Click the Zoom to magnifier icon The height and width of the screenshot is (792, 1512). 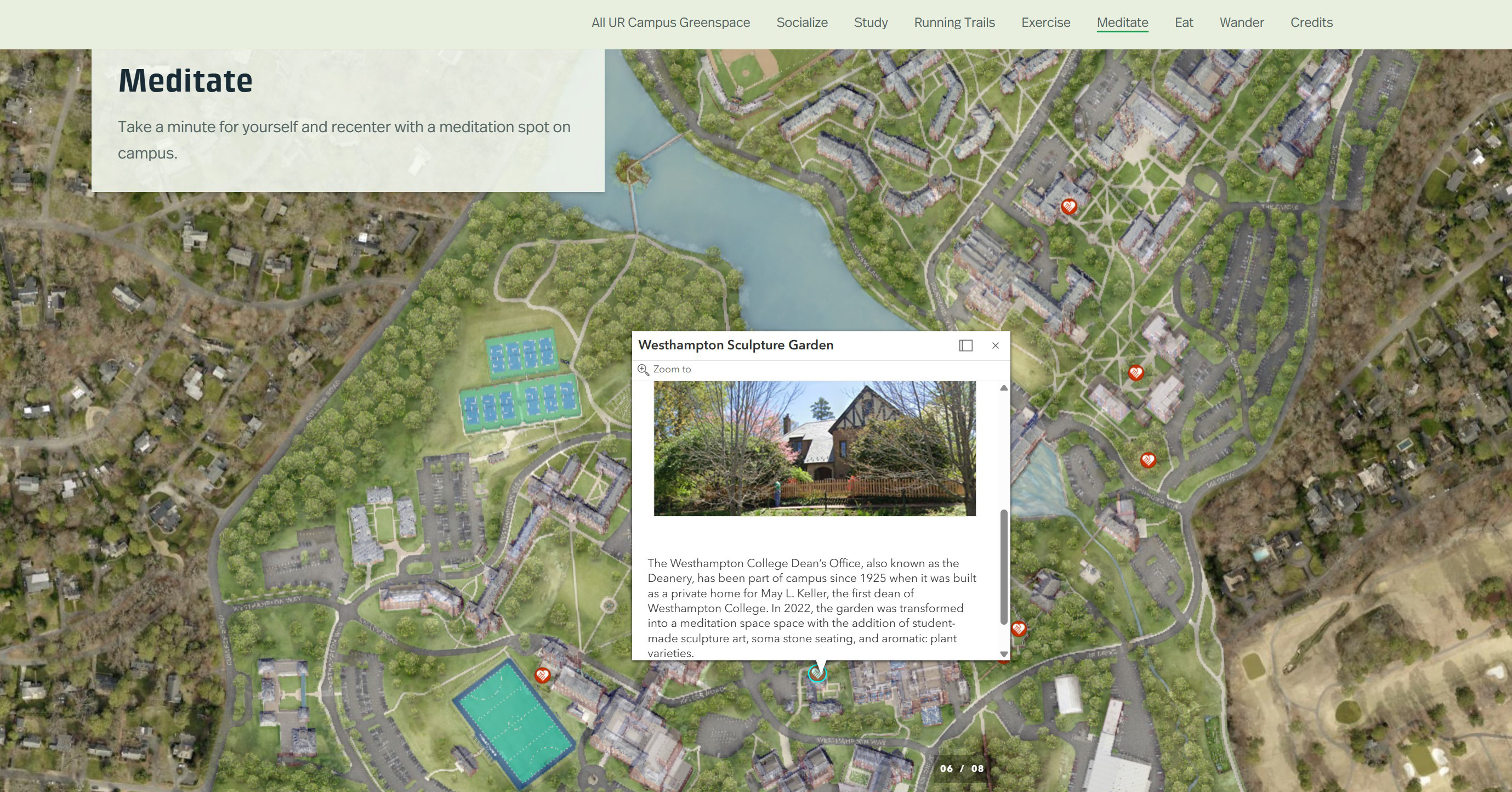(643, 369)
